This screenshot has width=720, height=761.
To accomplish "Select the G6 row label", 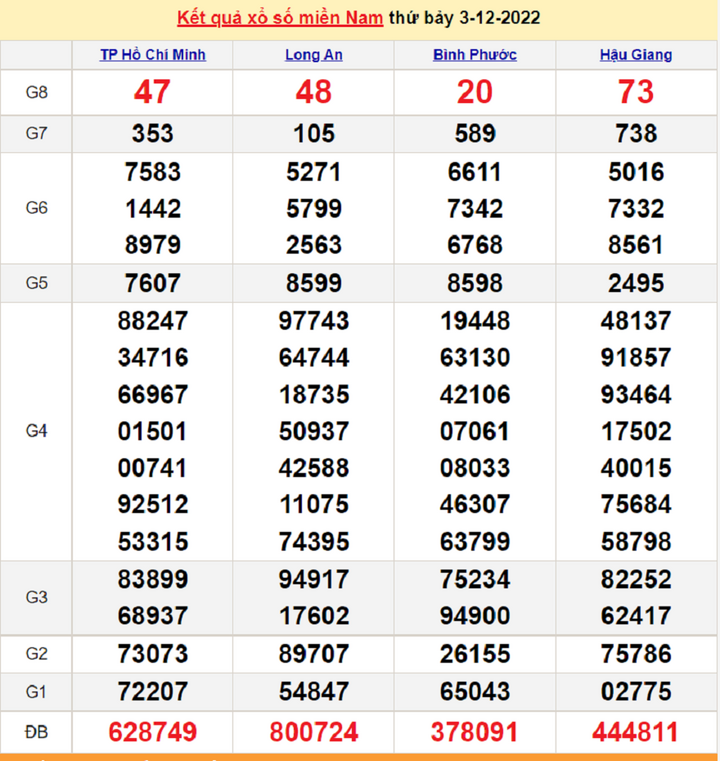I will 36,208.
